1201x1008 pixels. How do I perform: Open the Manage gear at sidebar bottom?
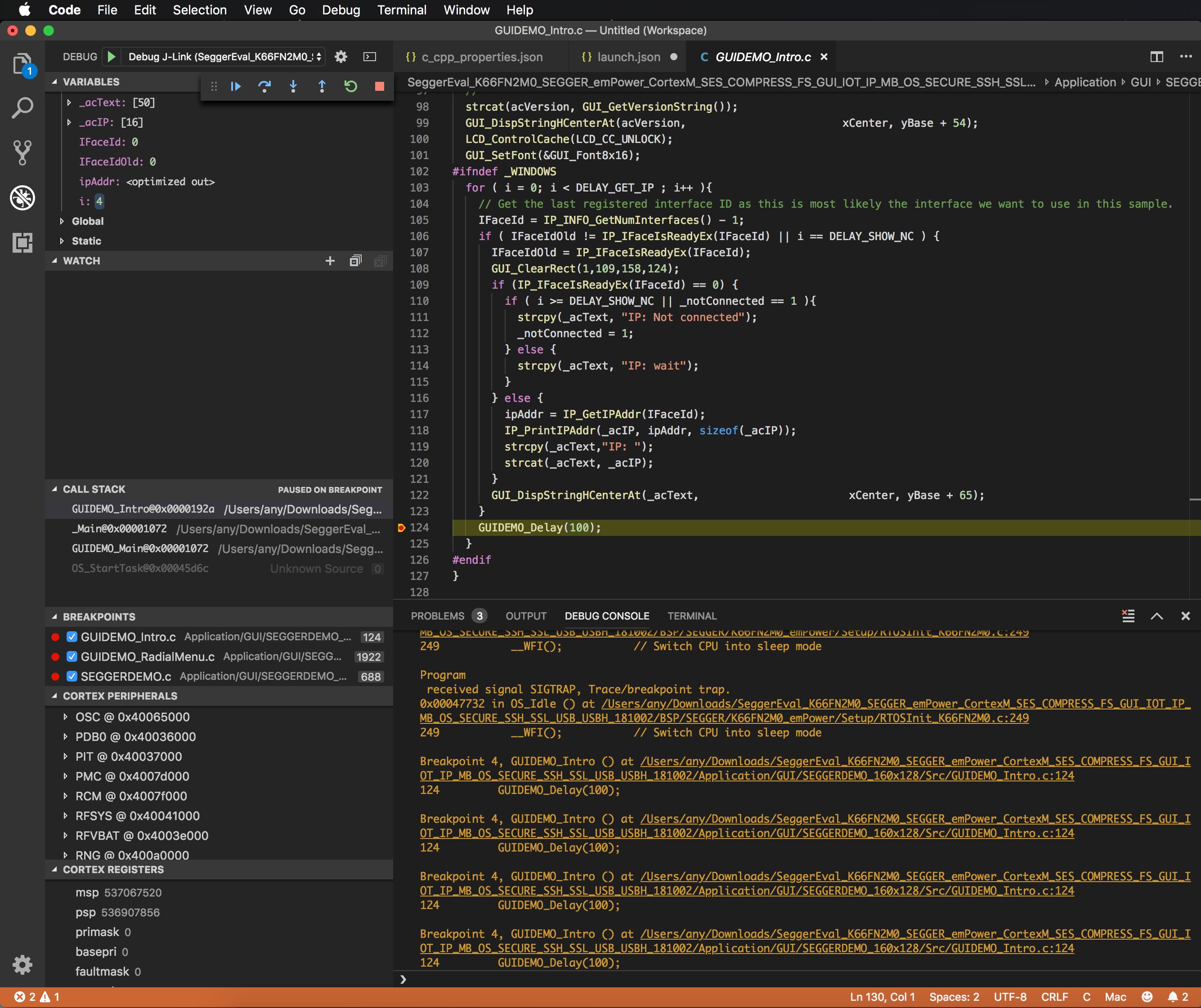tap(22, 964)
